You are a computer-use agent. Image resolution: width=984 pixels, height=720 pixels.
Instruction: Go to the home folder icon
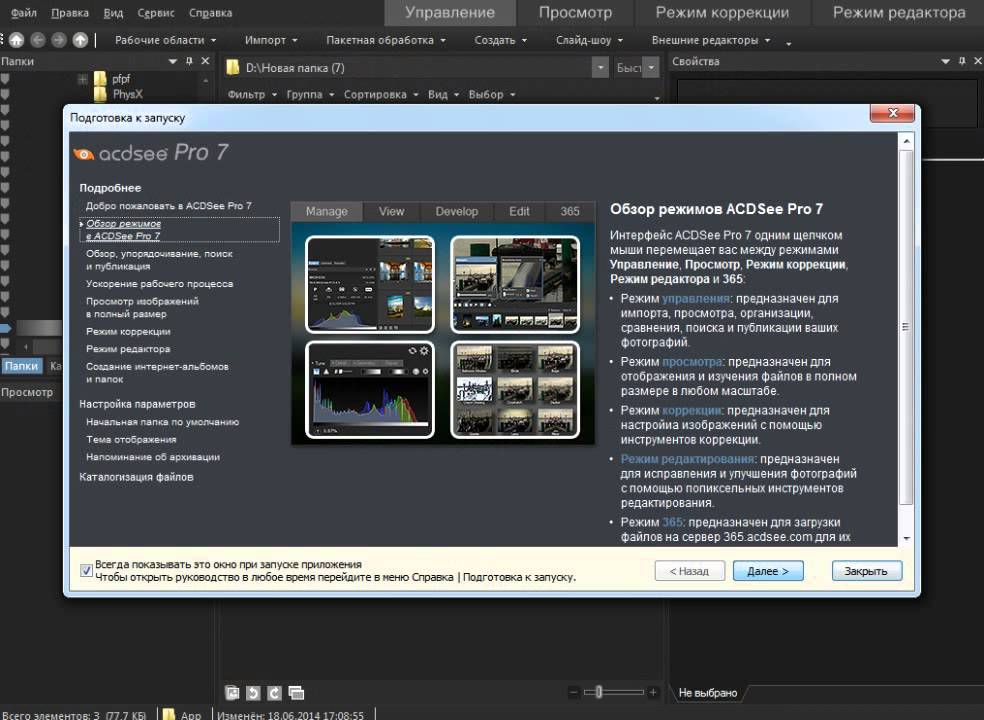[x=16, y=40]
